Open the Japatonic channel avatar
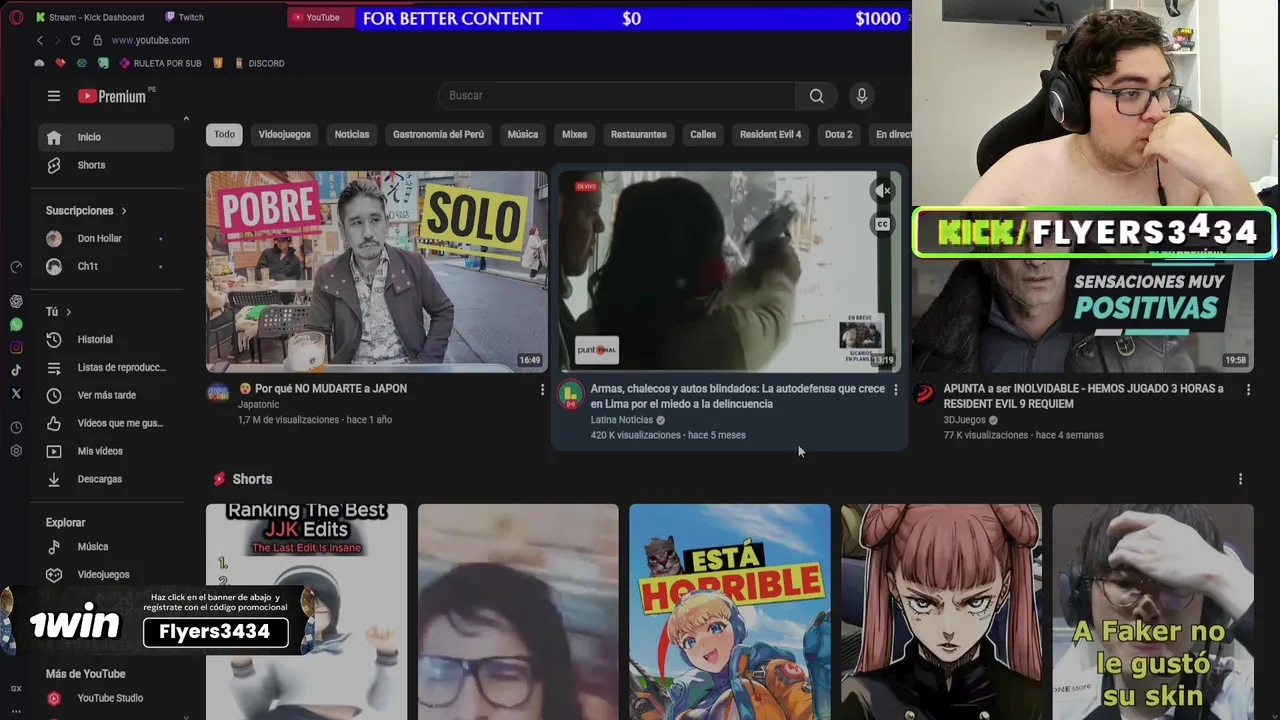Viewport: 1280px width, 720px height. click(x=218, y=393)
